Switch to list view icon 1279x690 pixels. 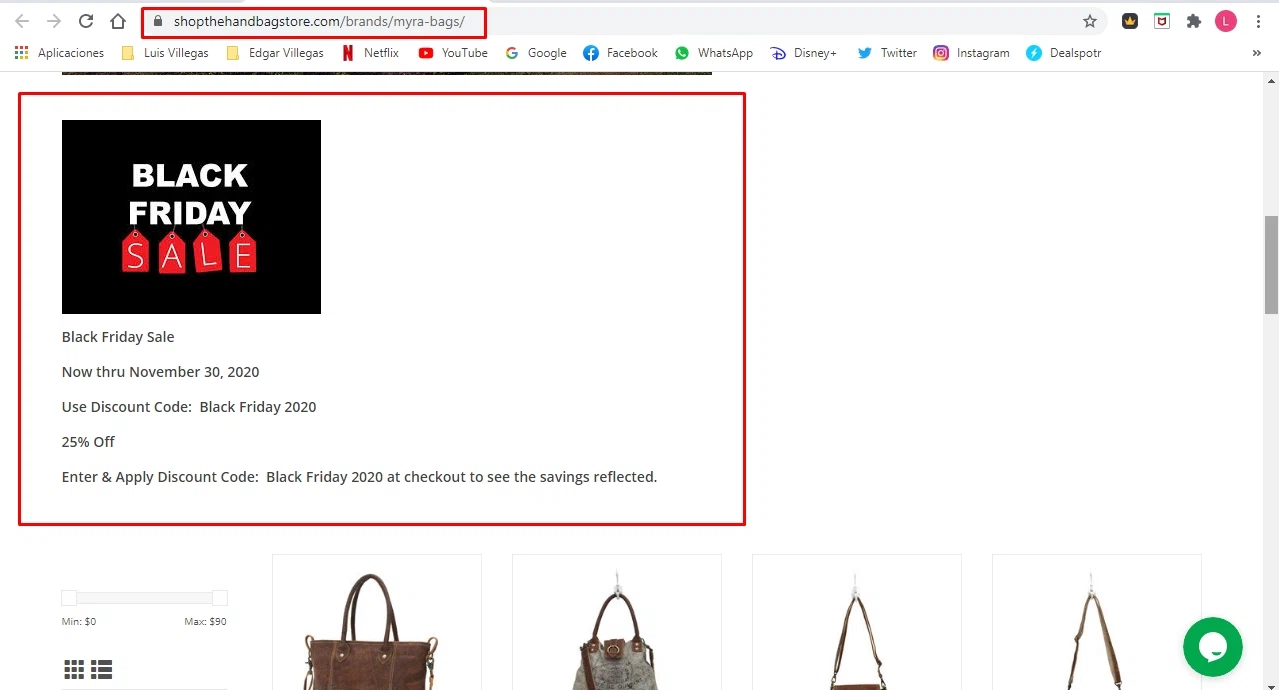pyautogui.click(x=101, y=669)
